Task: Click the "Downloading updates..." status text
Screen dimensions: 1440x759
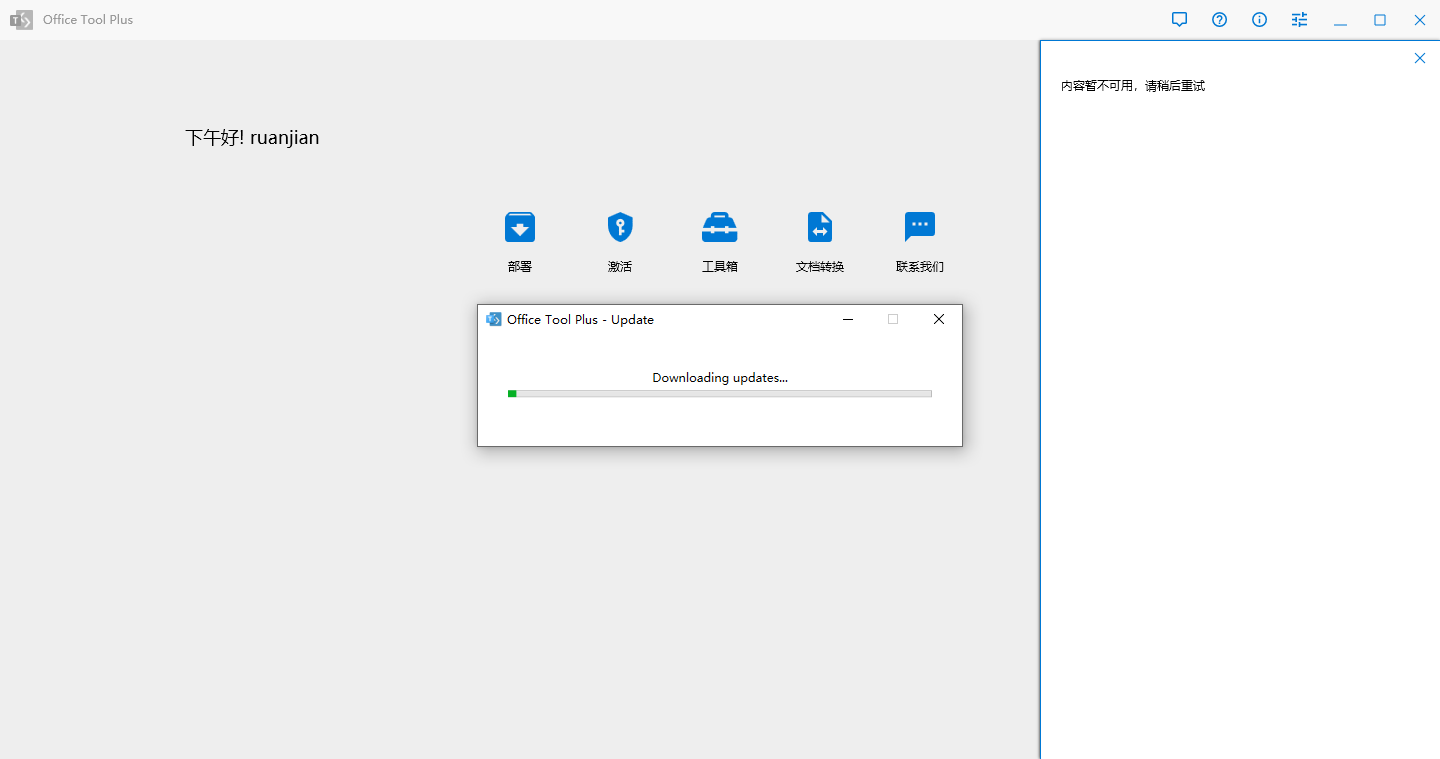Action: pyautogui.click(x=720, y=378)
